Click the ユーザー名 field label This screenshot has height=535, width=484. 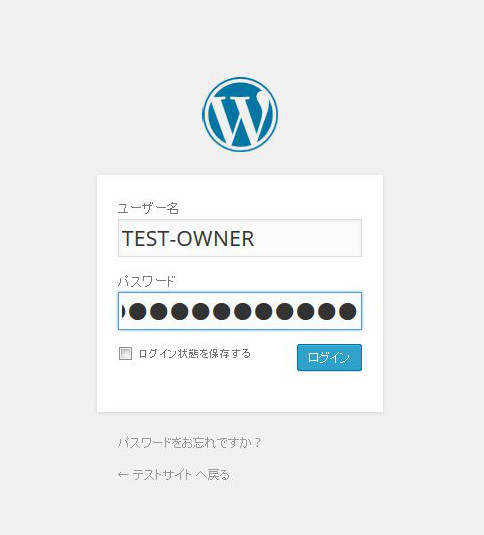click(x=148, y=208)
